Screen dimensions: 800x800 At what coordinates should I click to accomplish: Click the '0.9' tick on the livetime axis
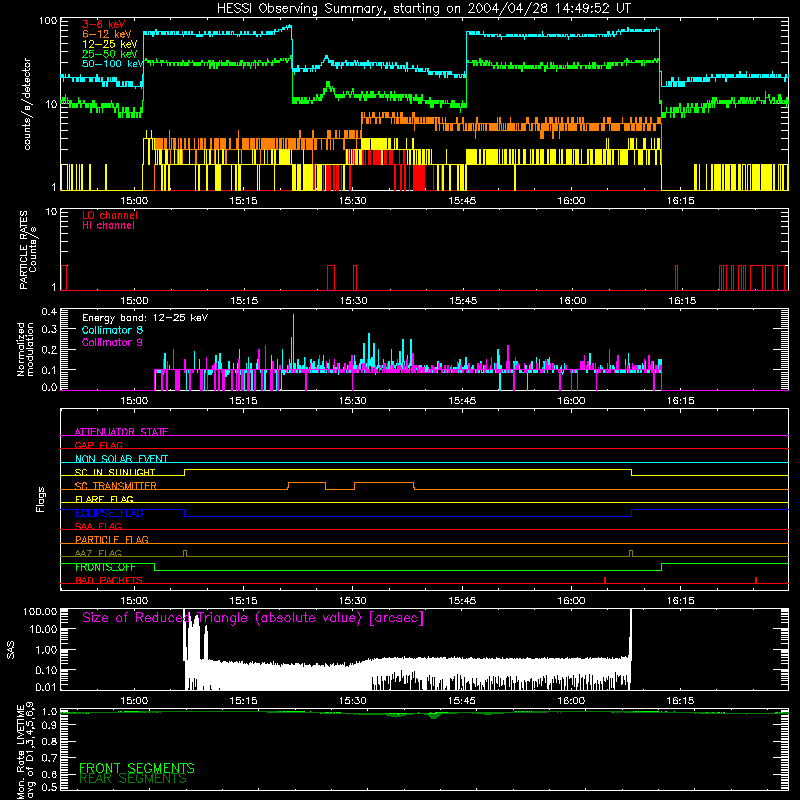49,725
